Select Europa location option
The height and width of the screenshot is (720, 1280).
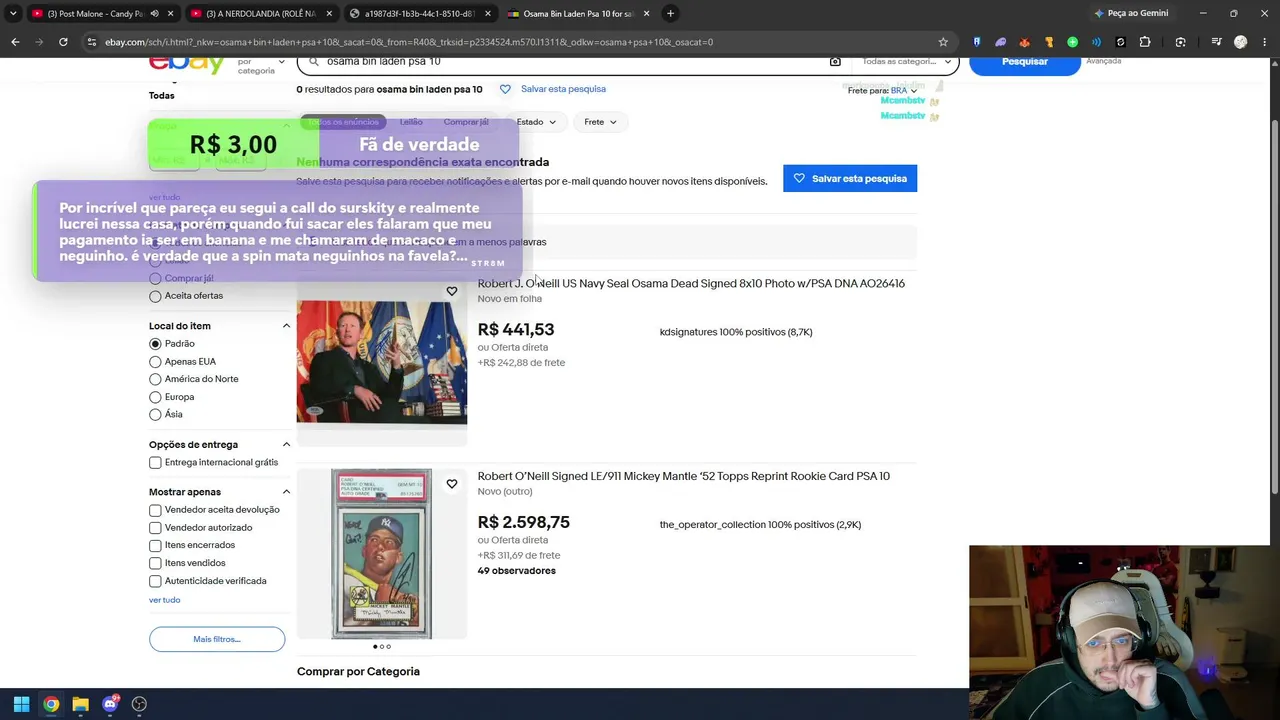pos(155,397)
